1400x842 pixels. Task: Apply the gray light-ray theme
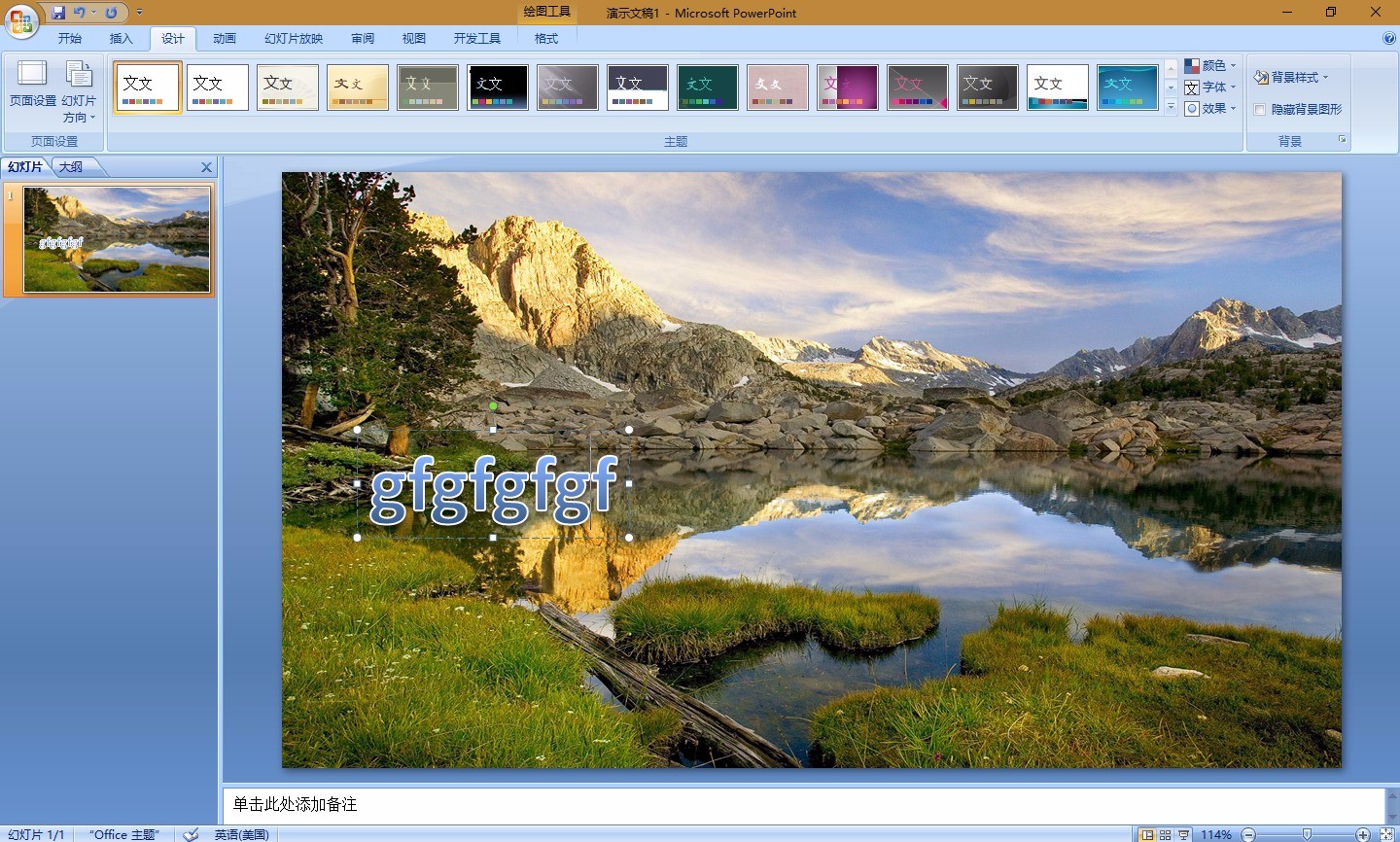(568, 88)
